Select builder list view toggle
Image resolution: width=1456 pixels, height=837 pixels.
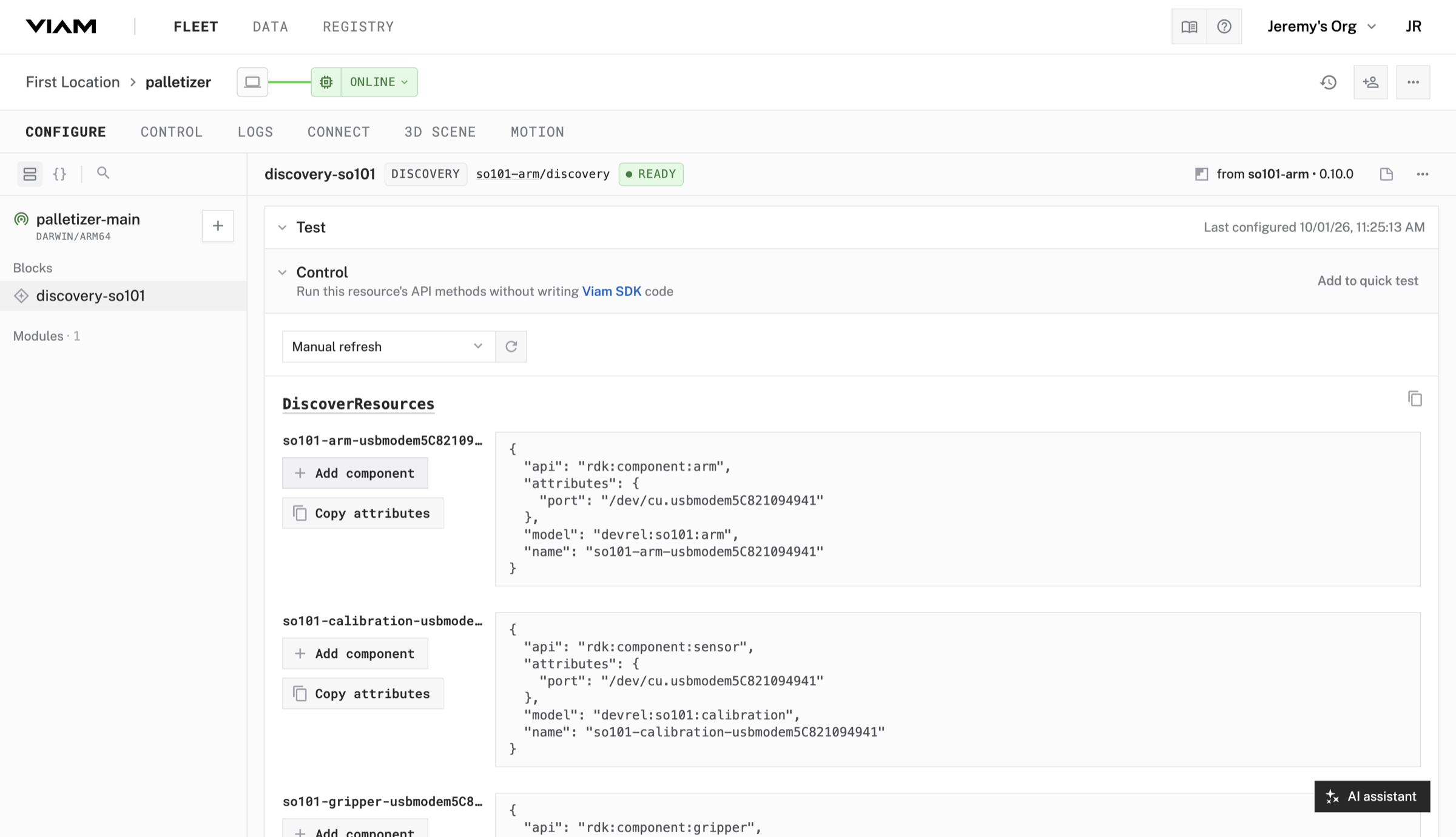30,174
